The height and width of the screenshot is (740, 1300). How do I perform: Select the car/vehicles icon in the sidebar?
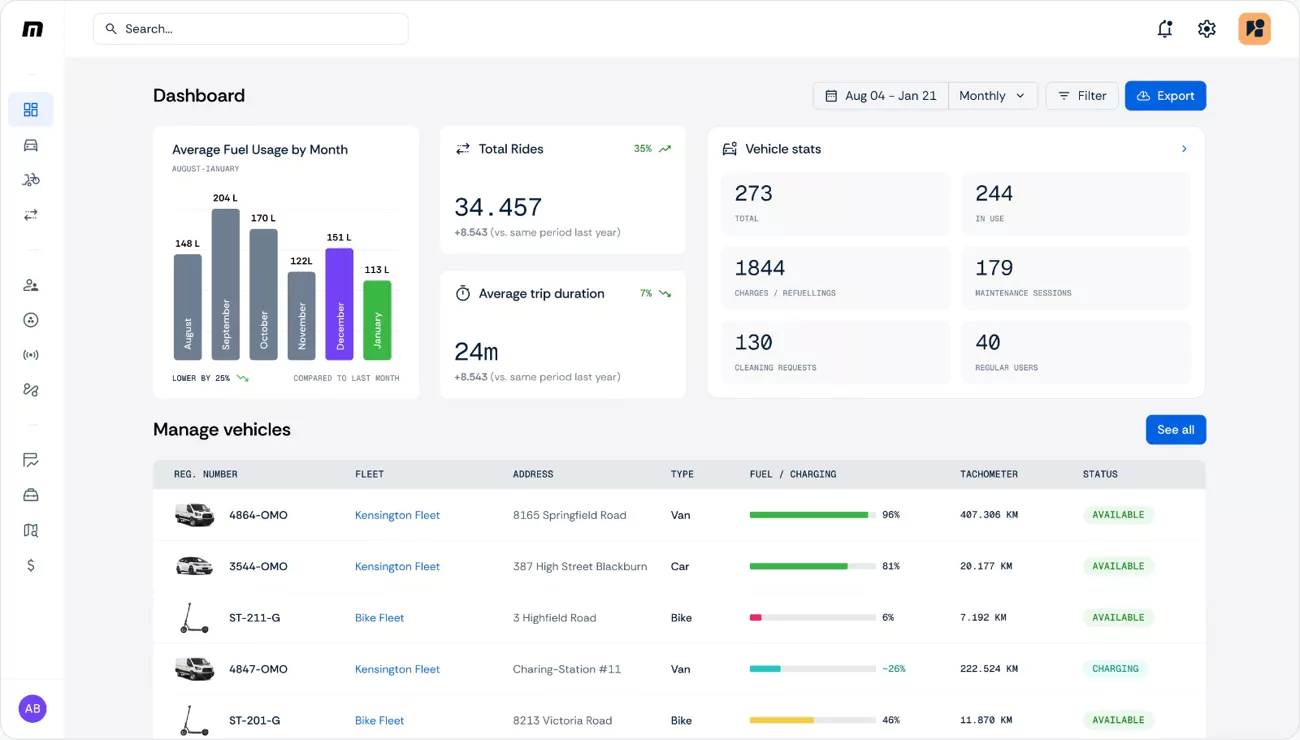(x=30, y=144)
